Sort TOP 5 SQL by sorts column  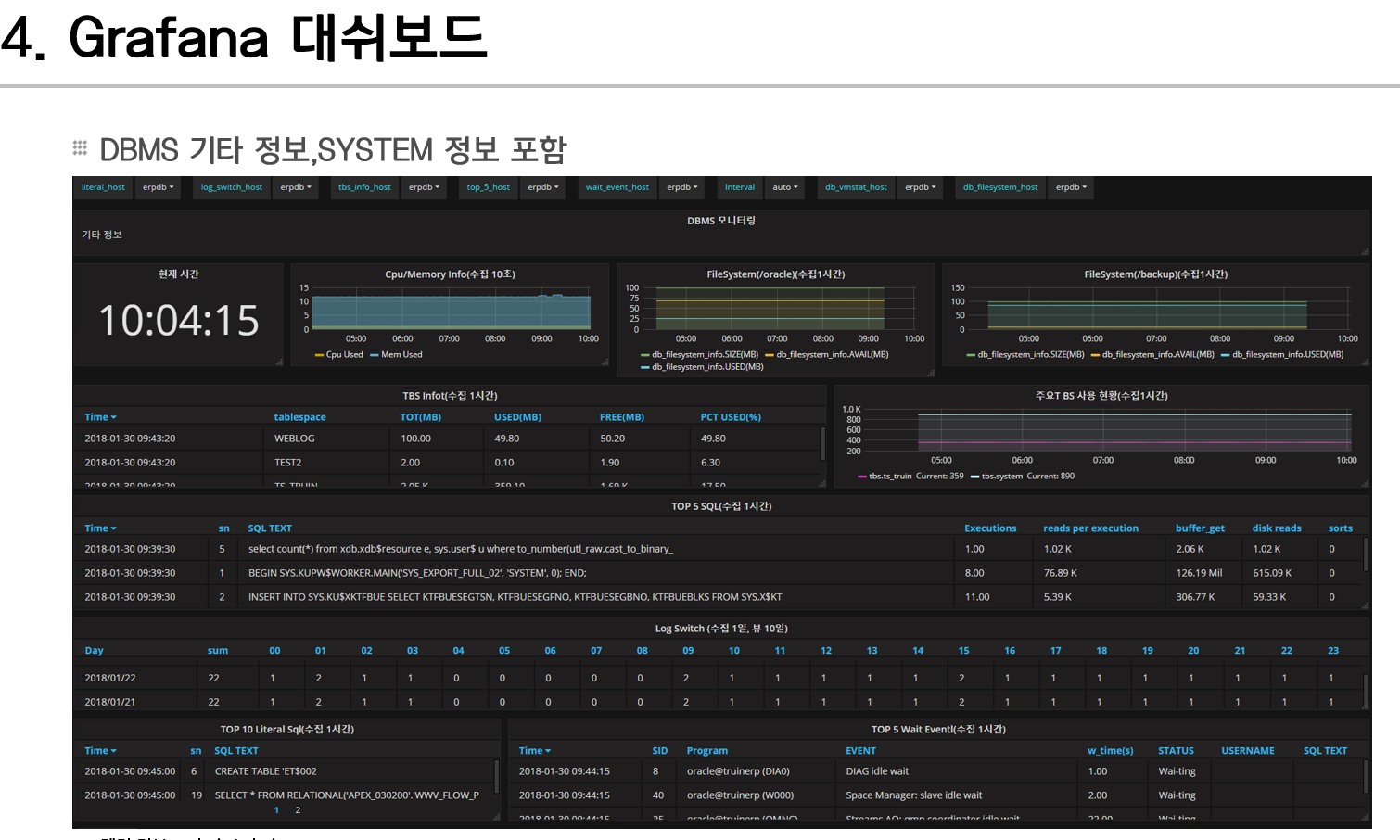pos(1340,528)
